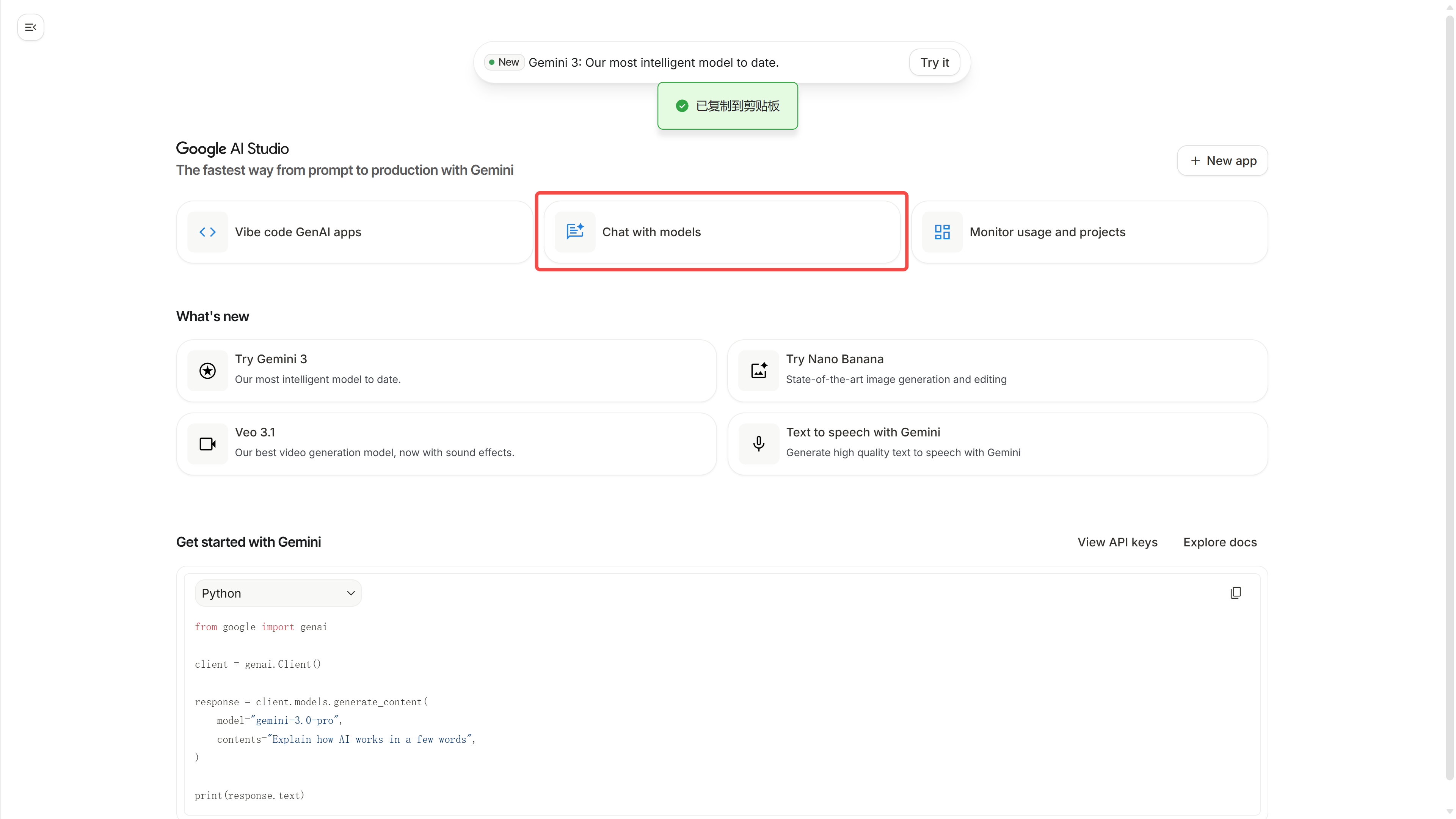Click the Chat with models sparkle icon
The height and width of the screenshot is (819, 1456).
[575, 232]
